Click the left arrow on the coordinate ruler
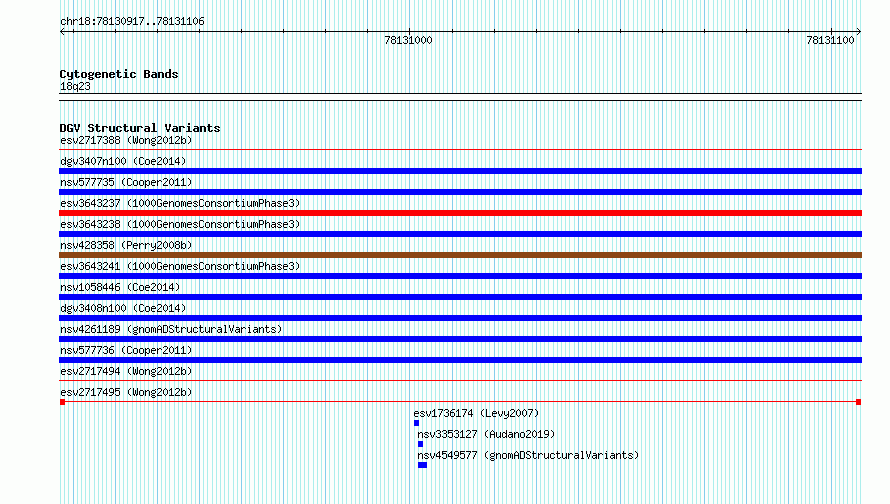The width and height of the screenshot is (890, 504). coord(63,32)
